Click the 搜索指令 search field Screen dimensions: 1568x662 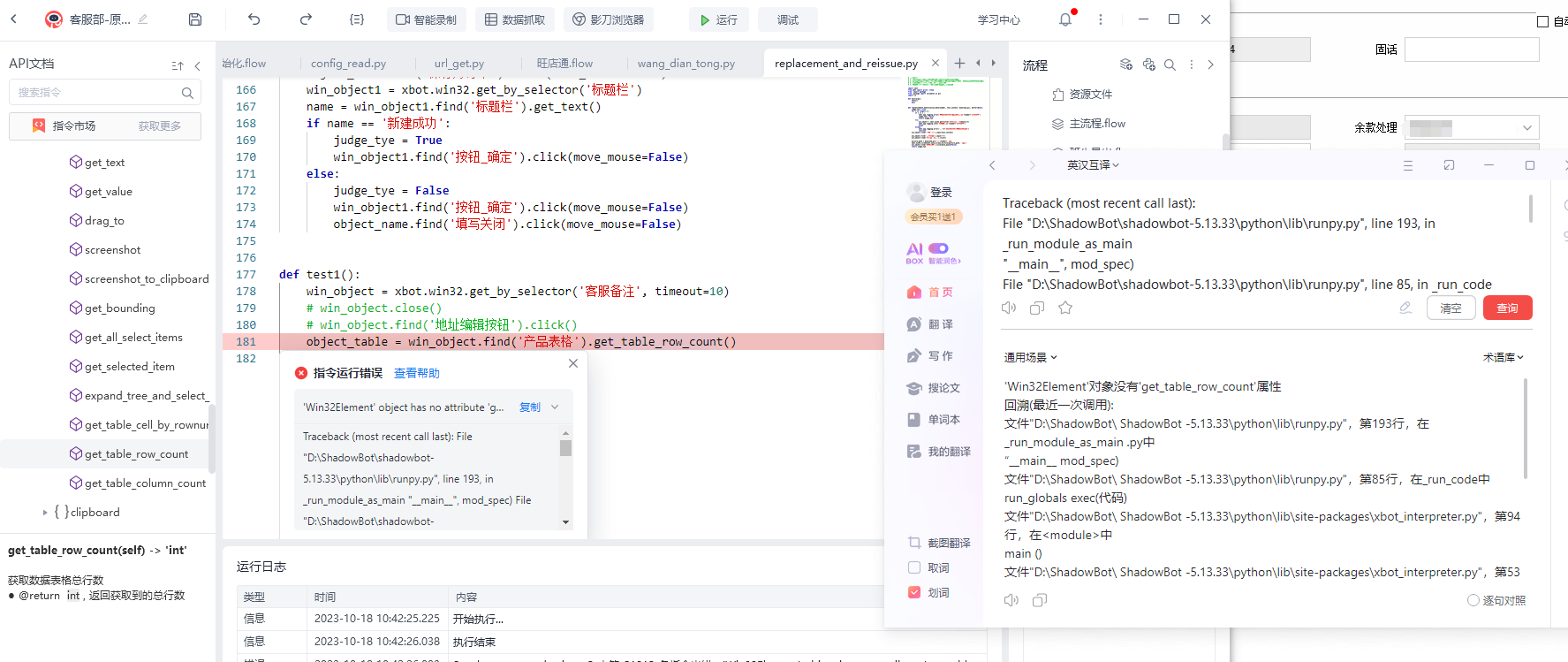[97, 92]
